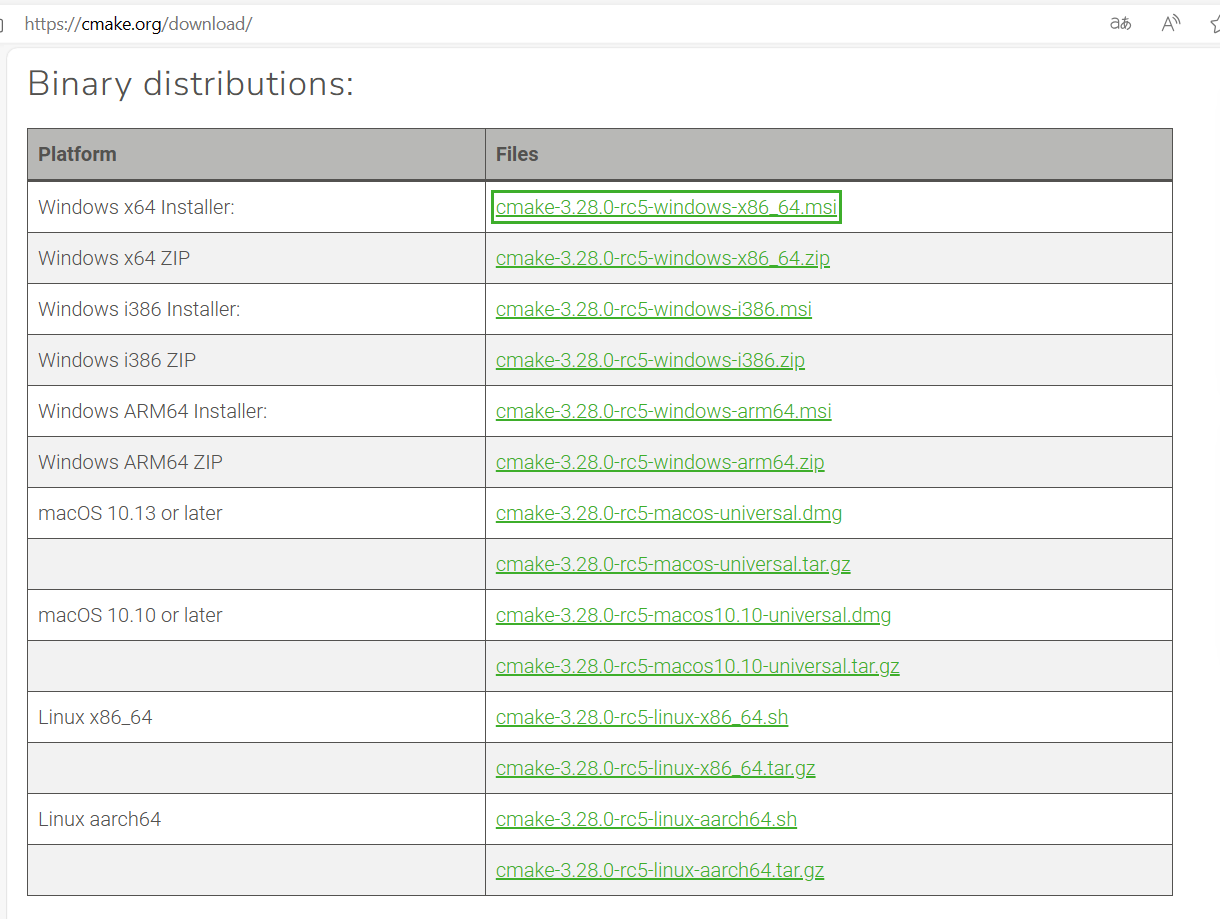Screen dimensions: 1220x919
Task: Get cmake-3.28.0-rc5-linux-x86_64.tar.gz archive
Action: pos(655,768)
